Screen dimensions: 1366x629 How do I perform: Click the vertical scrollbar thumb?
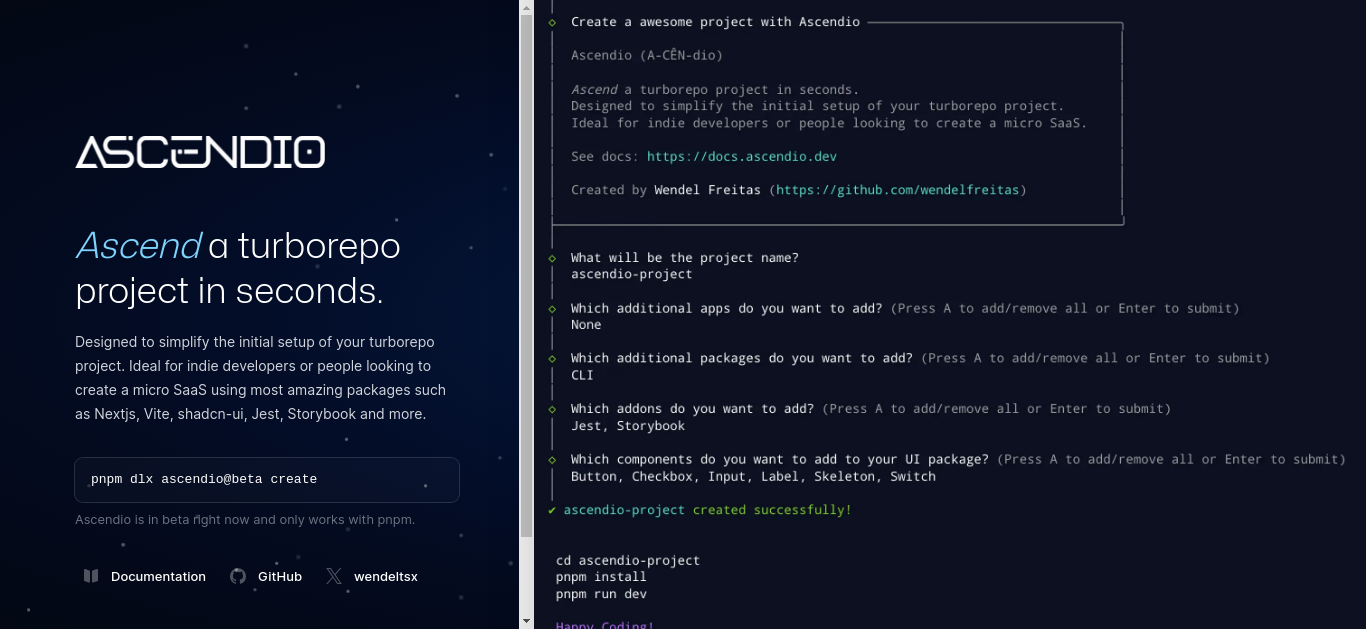coord(527,275)
